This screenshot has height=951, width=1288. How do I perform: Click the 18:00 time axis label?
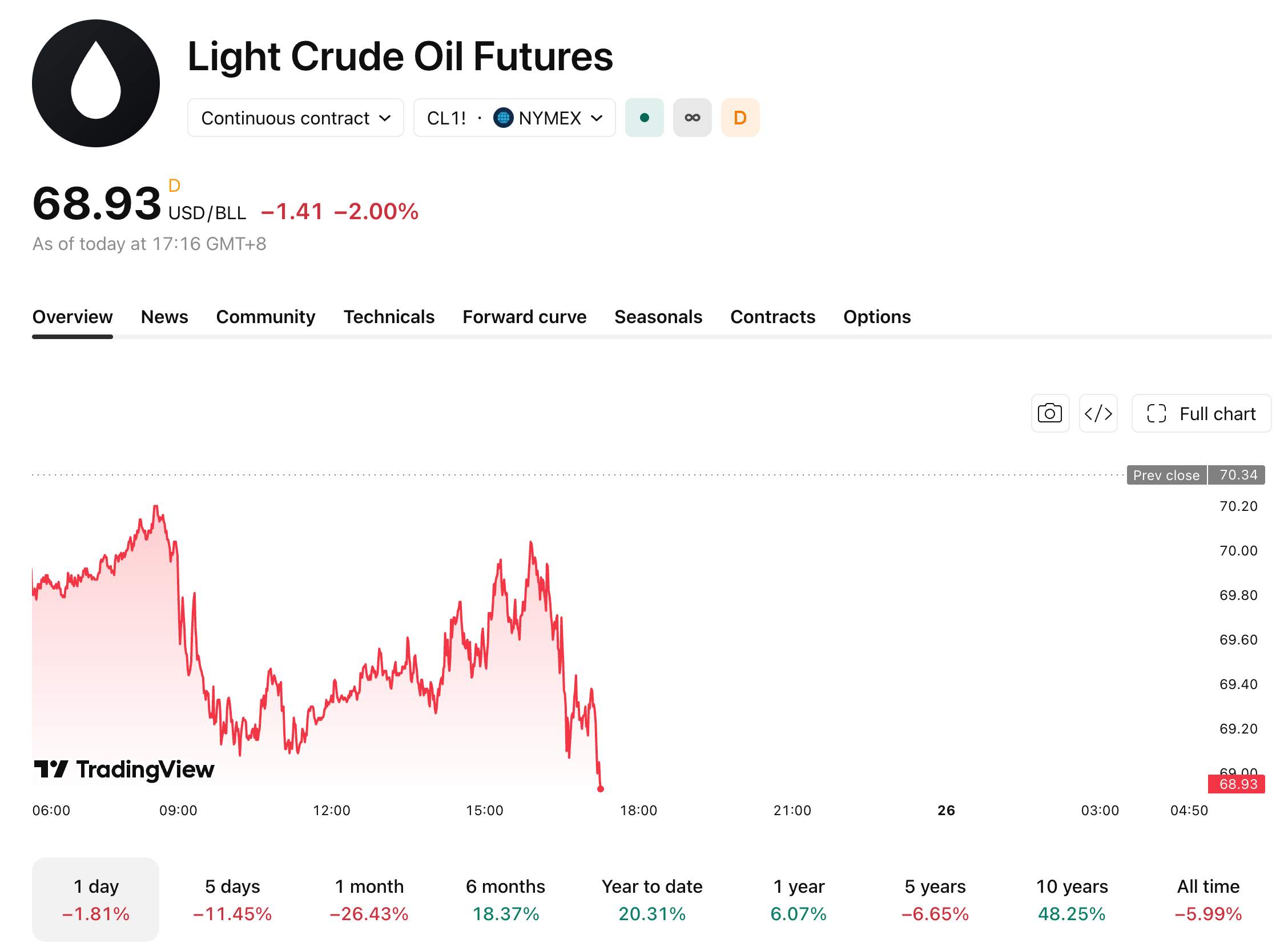point(639,811)
